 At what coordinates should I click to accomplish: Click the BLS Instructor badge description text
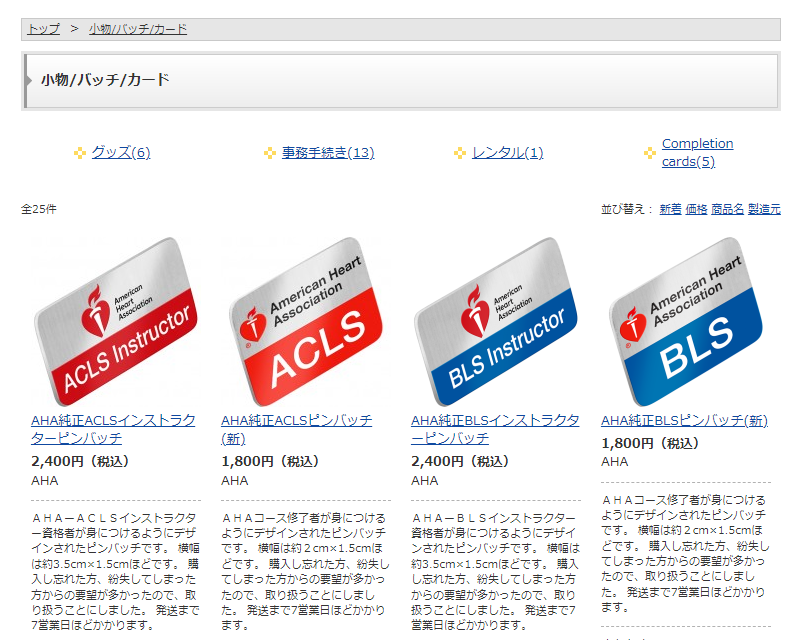[x=496, y=572]
